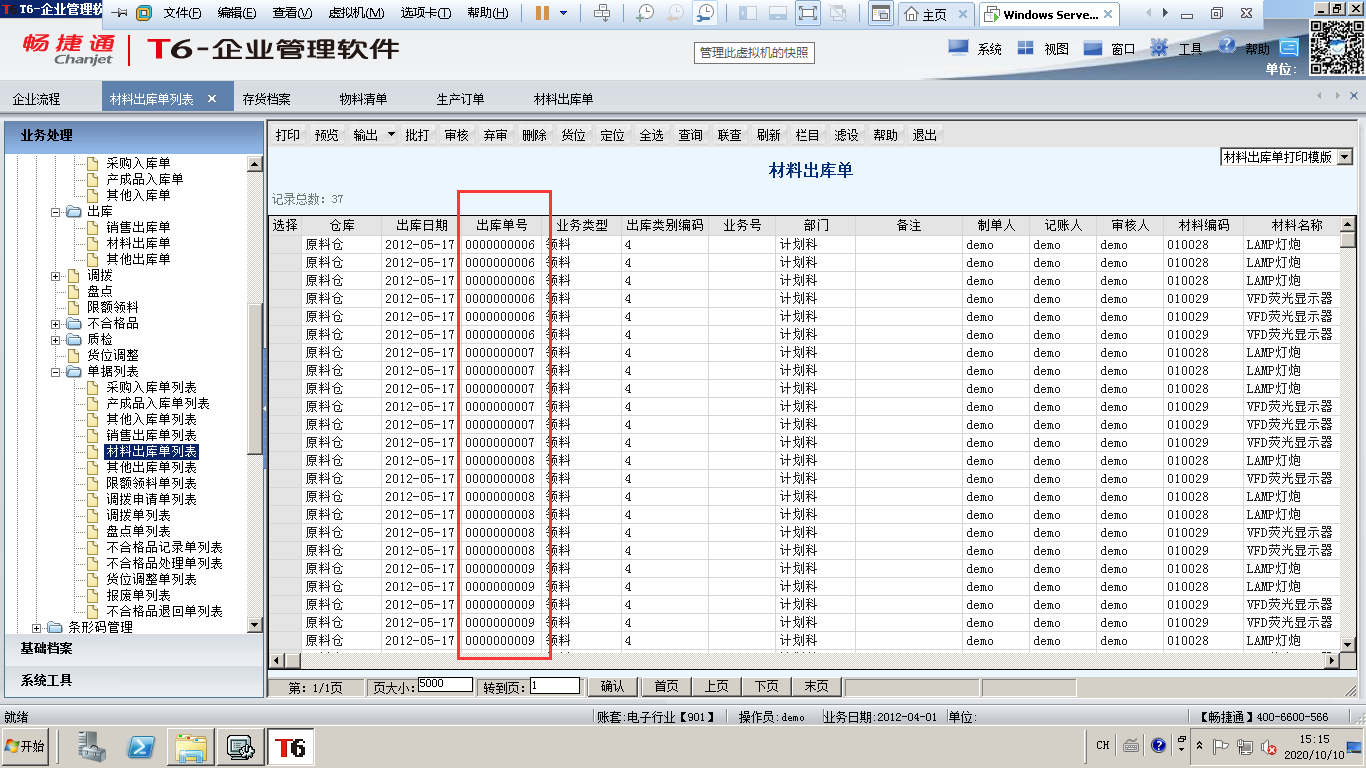Open the 文件(F) menu
Image resolution: width=1366 pixels, height=768 pixels.
click(x=182, y=14)
